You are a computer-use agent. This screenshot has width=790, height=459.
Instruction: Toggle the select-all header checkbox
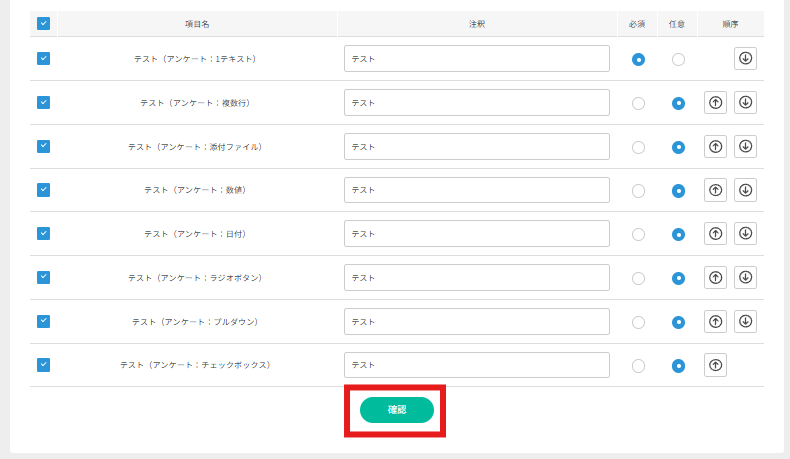pyautogui.click(x=43, y=24)
